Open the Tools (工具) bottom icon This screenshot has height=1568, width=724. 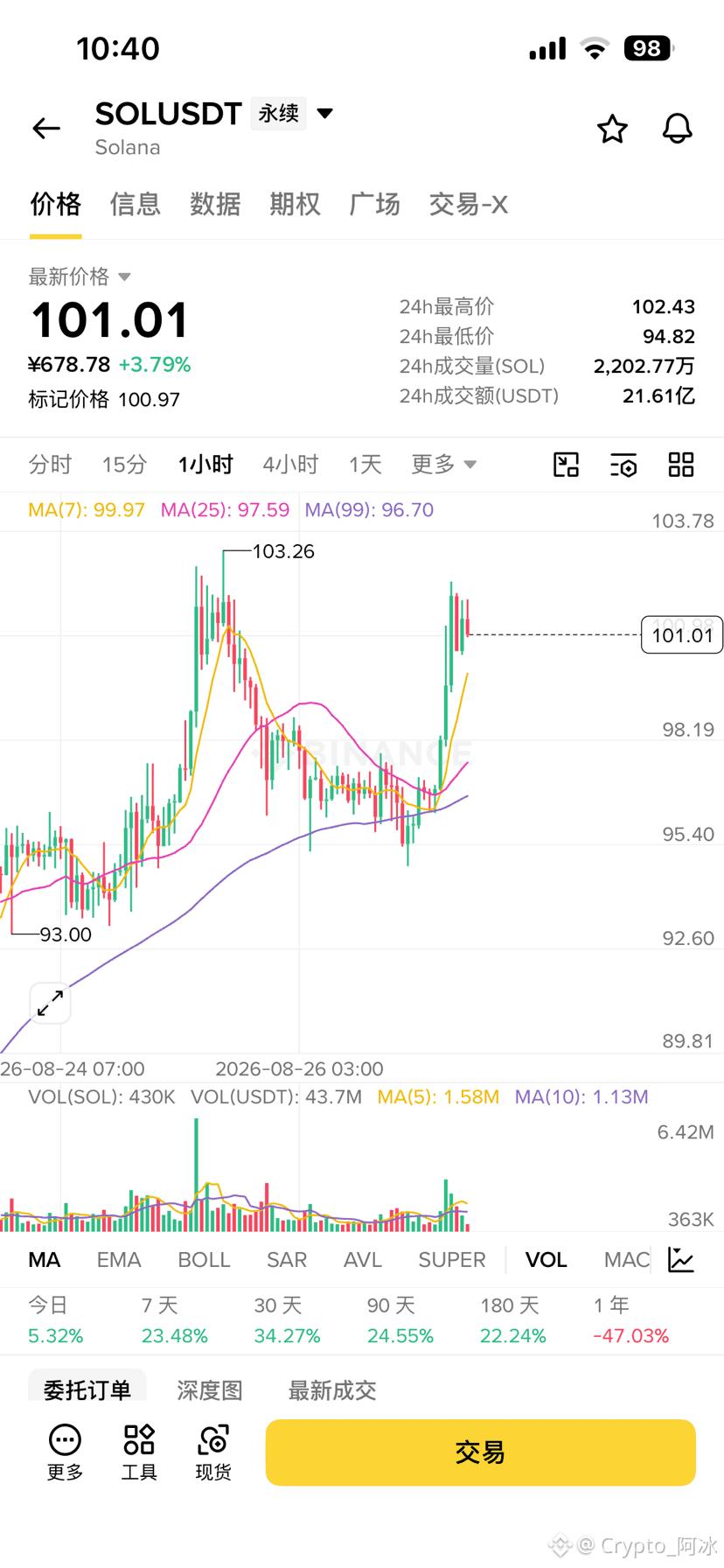[x=139, y=1452]
